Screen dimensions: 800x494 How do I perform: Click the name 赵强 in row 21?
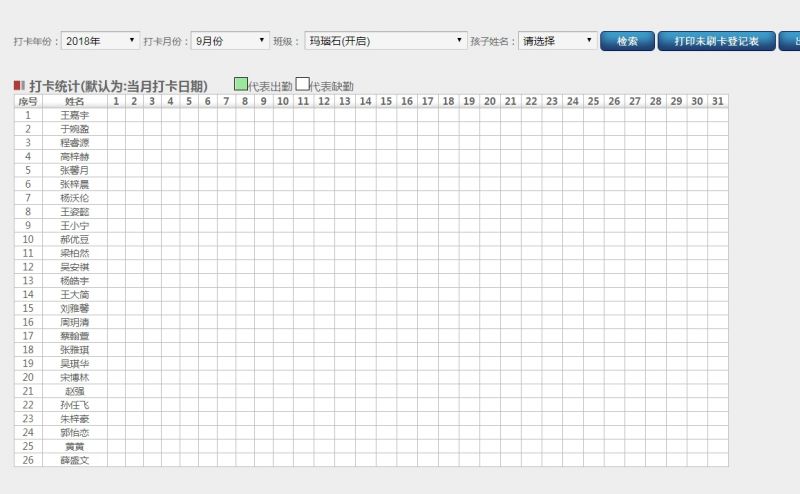(x=74, y=391)
